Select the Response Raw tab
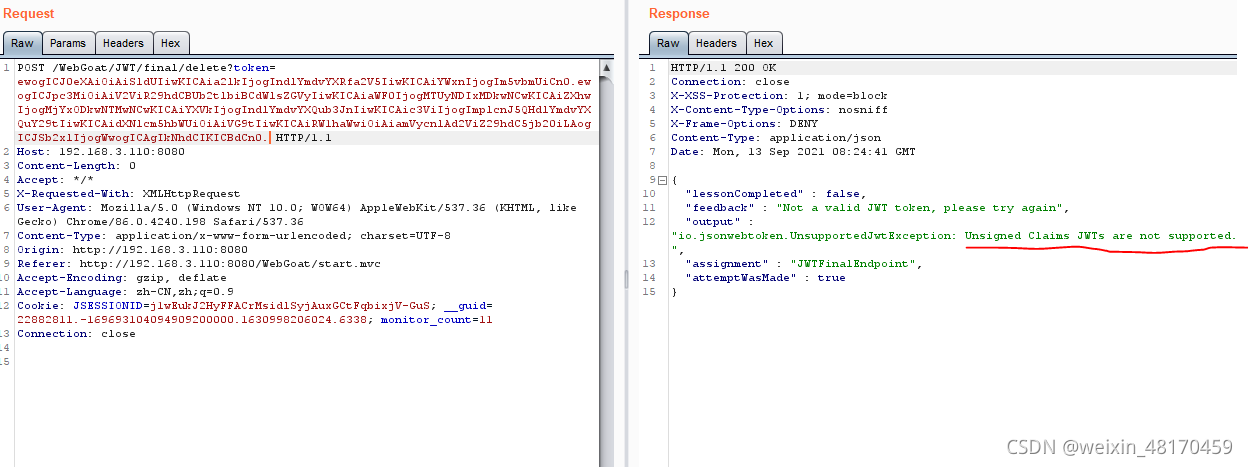This screenshot has width=1248, height=467. pos(668,43)
